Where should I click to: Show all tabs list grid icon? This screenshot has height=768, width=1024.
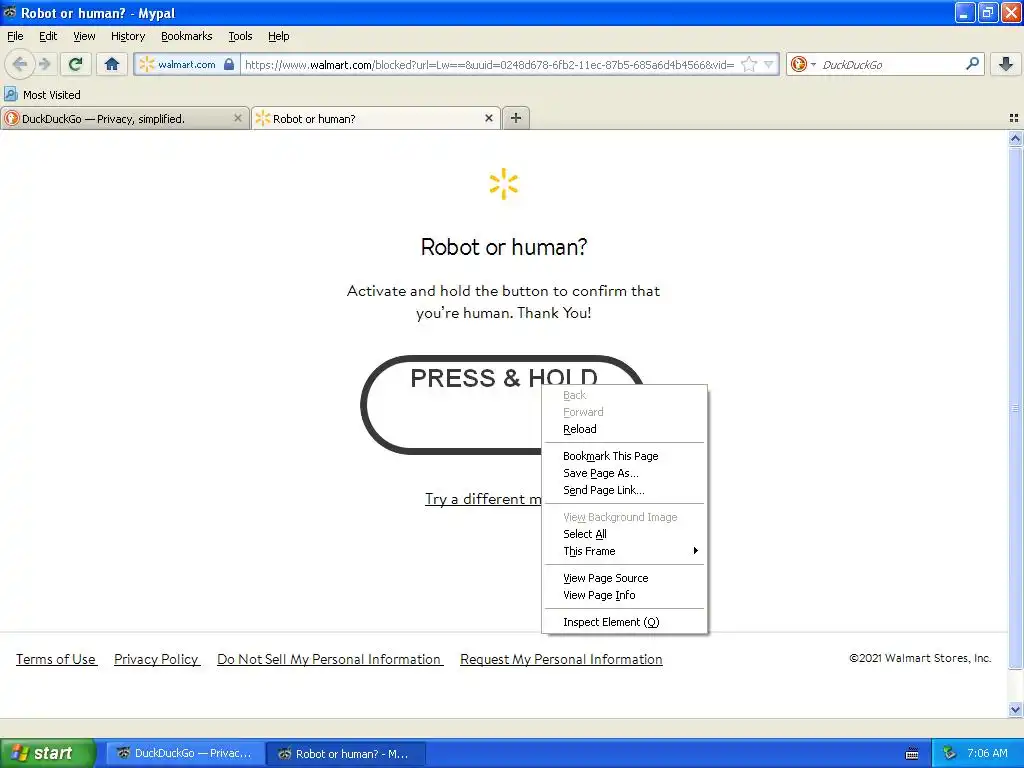pyautogui.click(x=1014, y=118)
